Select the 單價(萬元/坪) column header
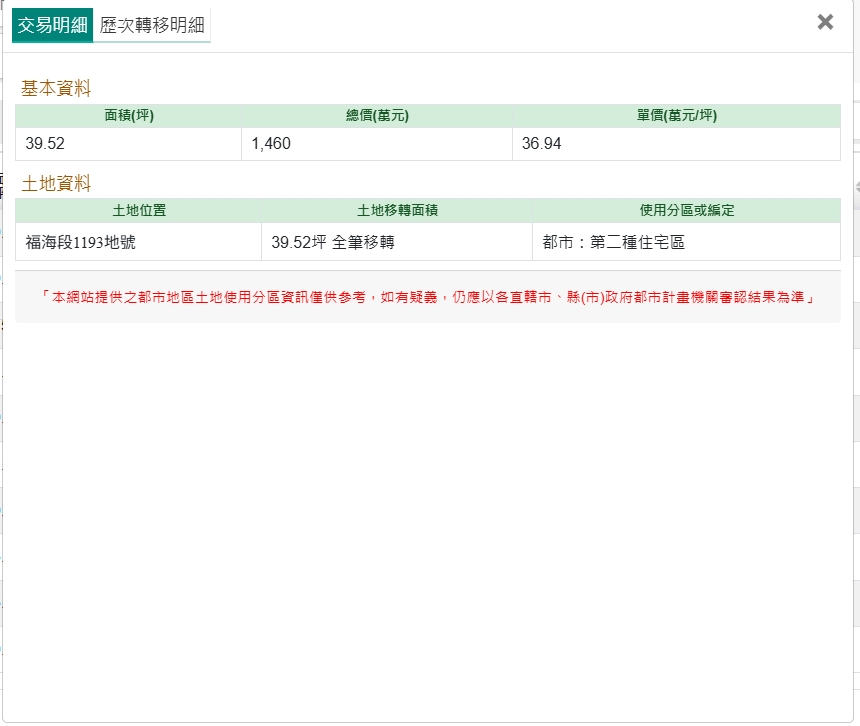 [x=676, y=116]
